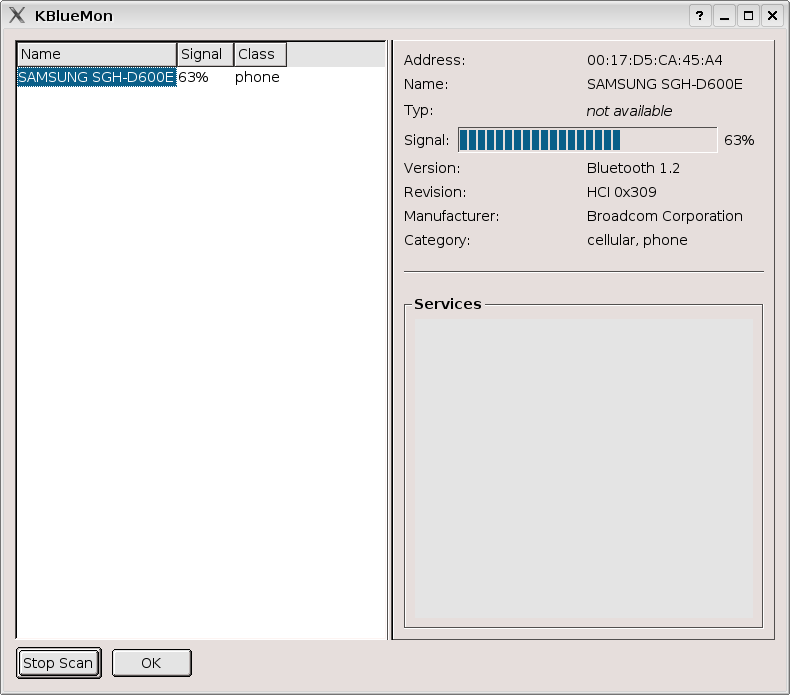Click the 63% label beside signal bar
This screenshot has height=695, width=790.
pos(739,140)
